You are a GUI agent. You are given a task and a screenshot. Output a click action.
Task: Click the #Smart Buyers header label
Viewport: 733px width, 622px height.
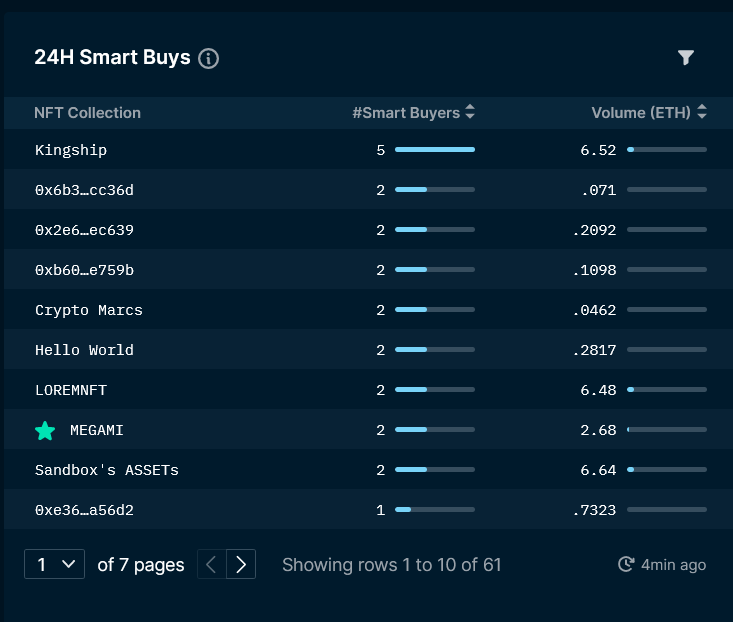[406, 113]
